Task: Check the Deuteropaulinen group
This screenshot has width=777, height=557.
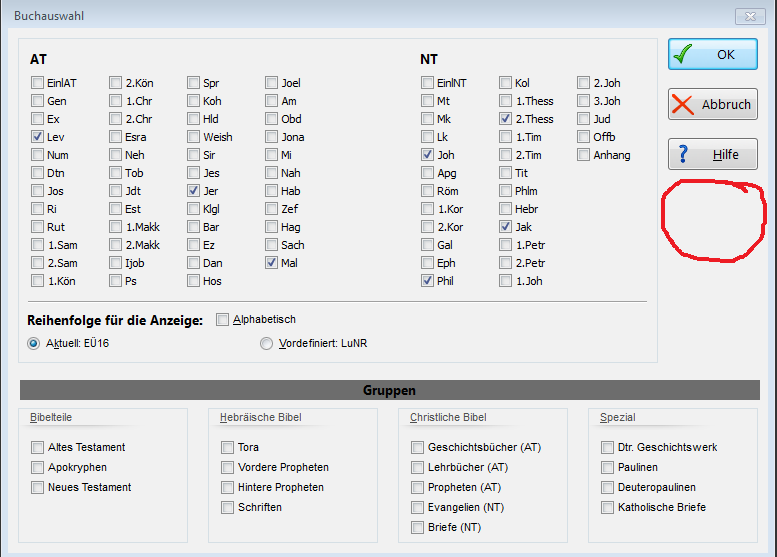Action: click(x=607, y=488)
